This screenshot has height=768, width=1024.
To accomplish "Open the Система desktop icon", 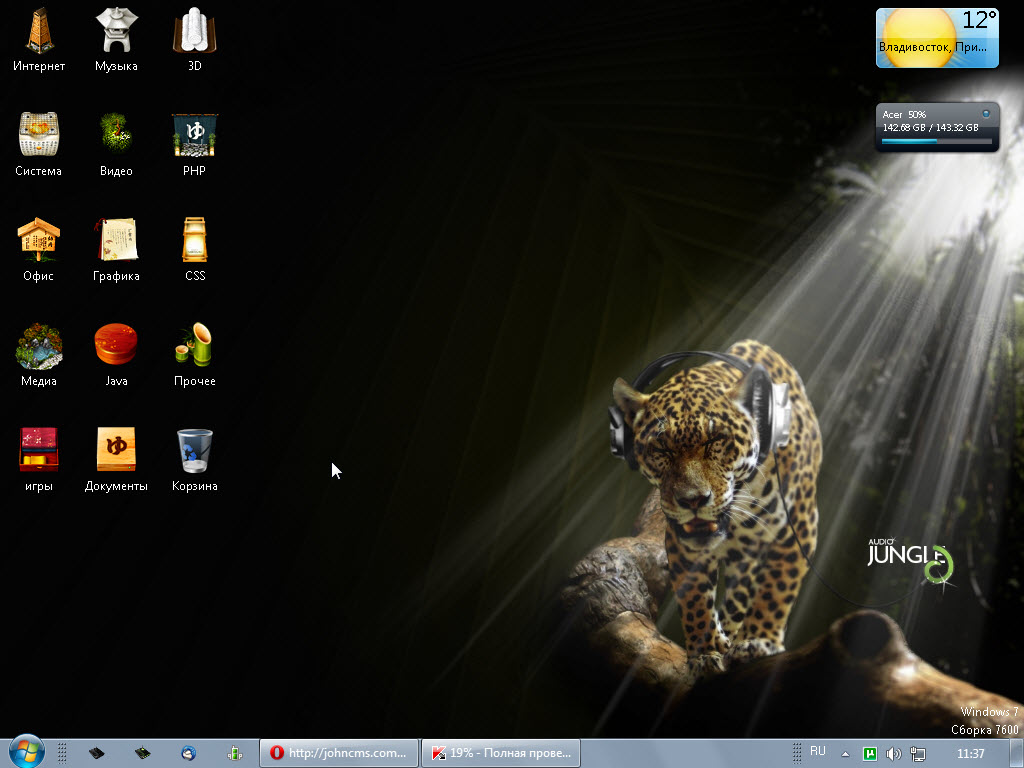I will 39,137.
